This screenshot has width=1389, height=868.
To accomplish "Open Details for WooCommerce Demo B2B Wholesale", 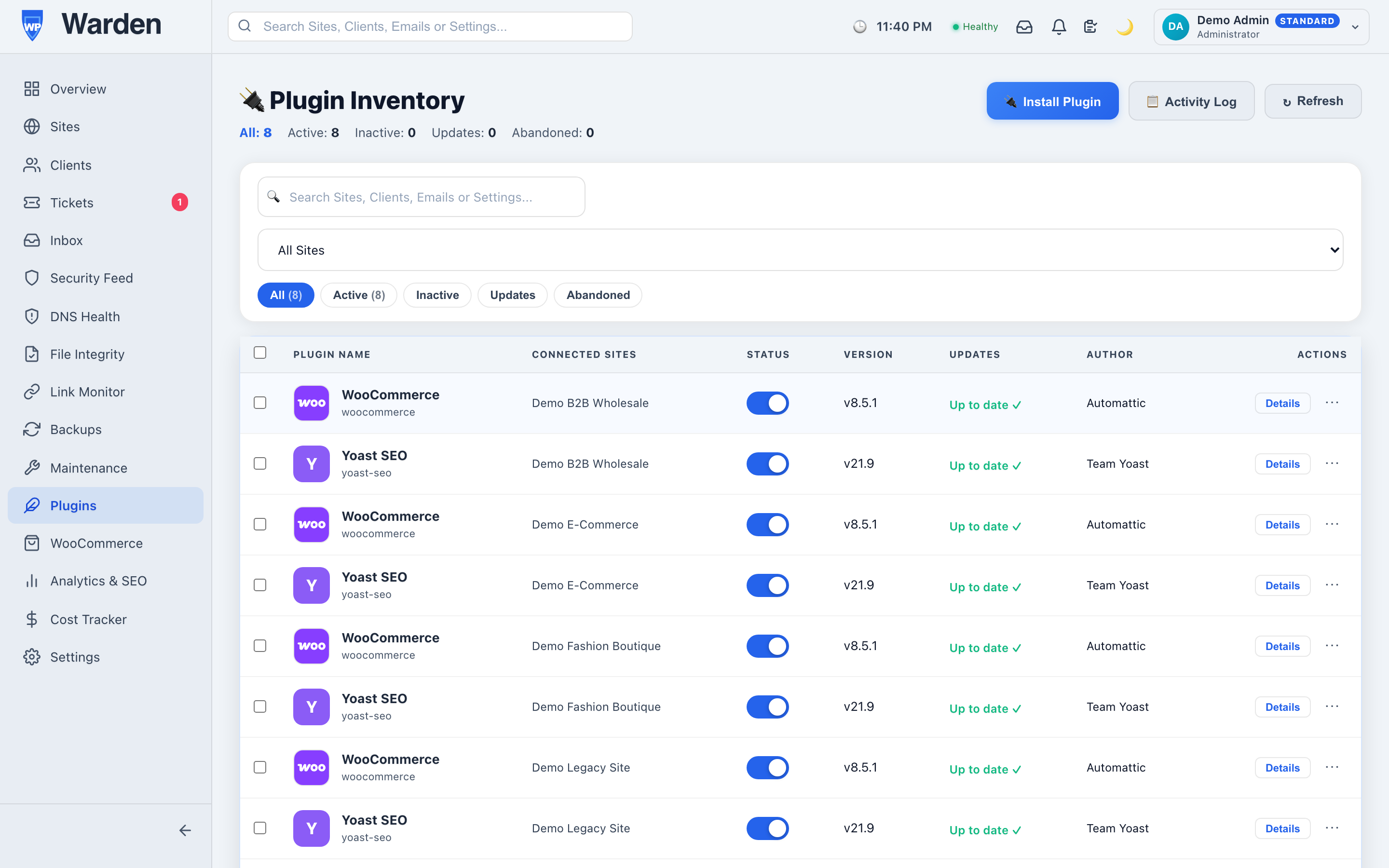I will [1282, 404].
